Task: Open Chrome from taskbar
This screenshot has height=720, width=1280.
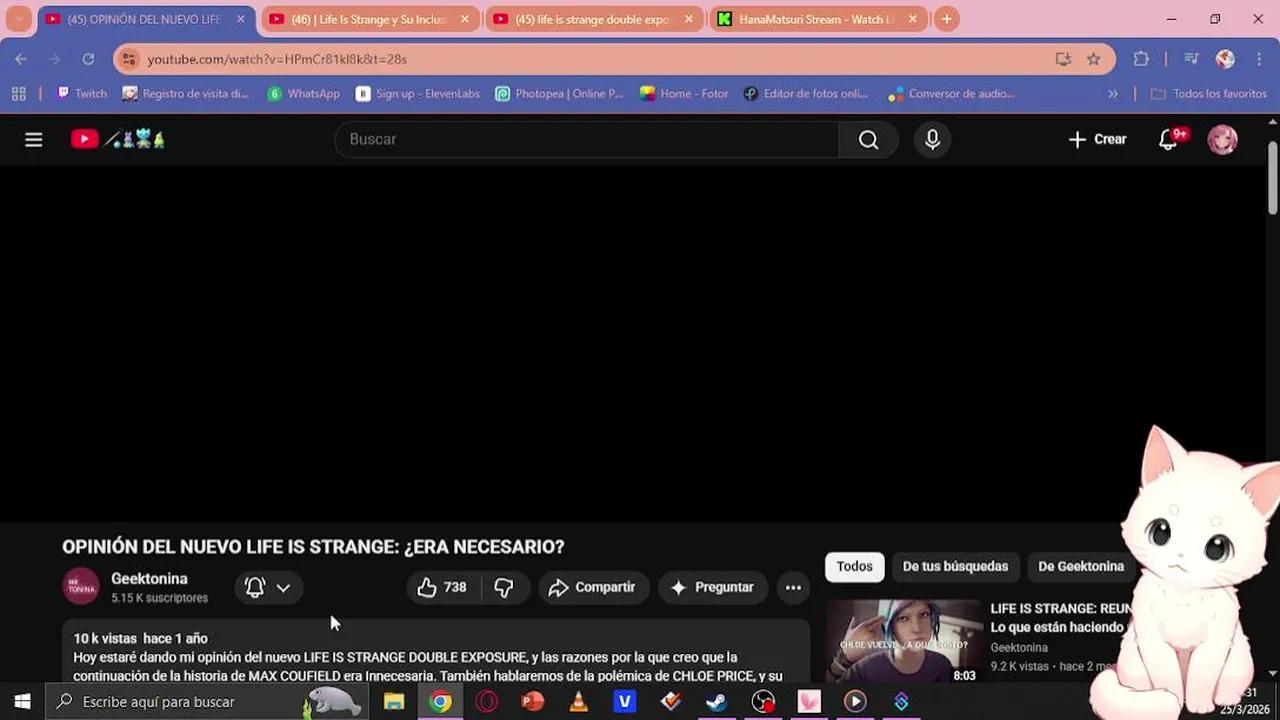Action: click(440, 702)
